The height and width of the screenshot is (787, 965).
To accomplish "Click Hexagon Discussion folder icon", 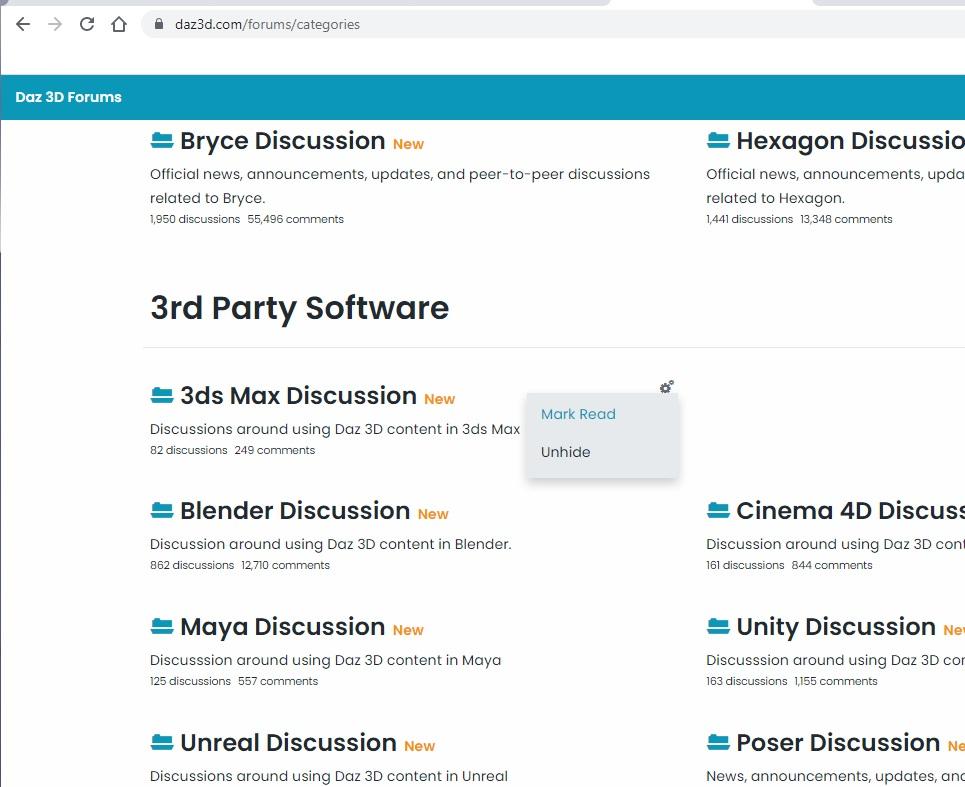I will (718, 141).
